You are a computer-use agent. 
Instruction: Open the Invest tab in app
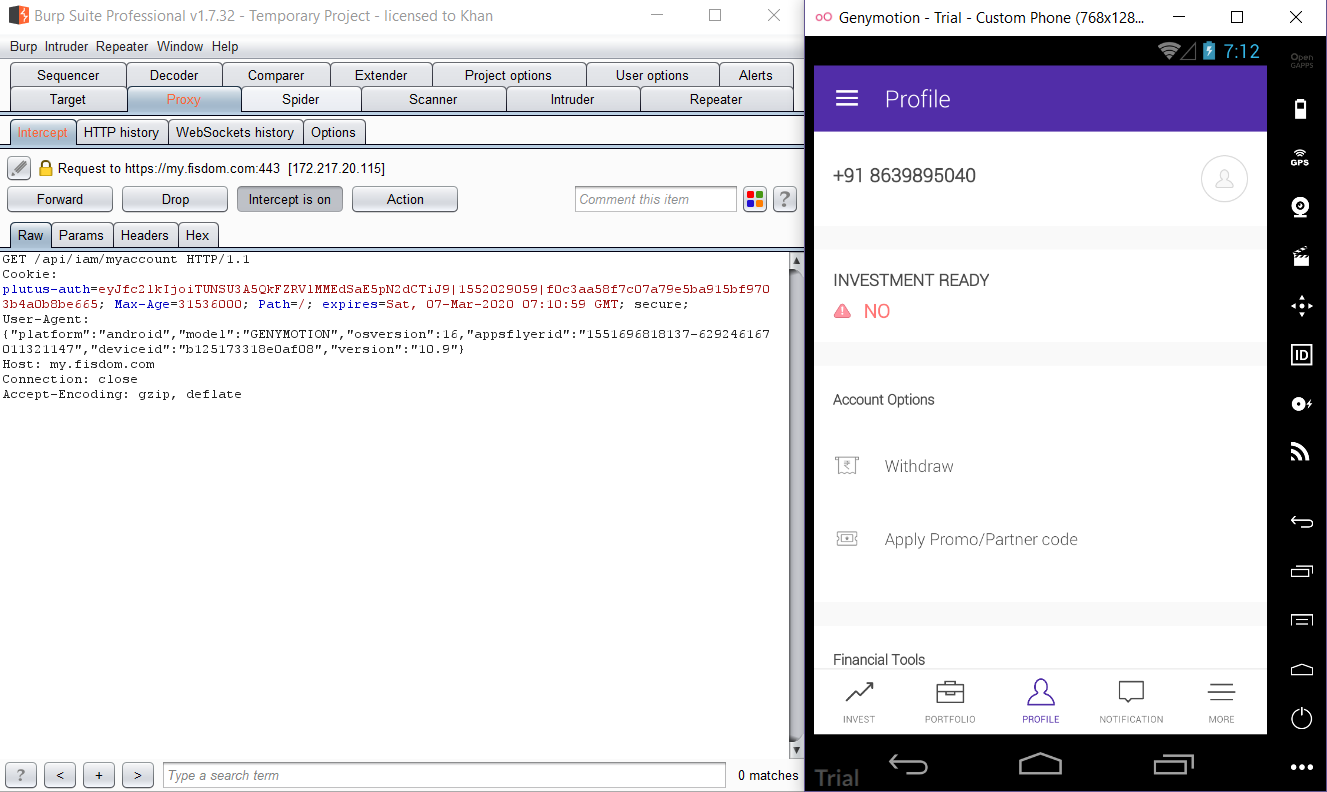pos(859,702)
